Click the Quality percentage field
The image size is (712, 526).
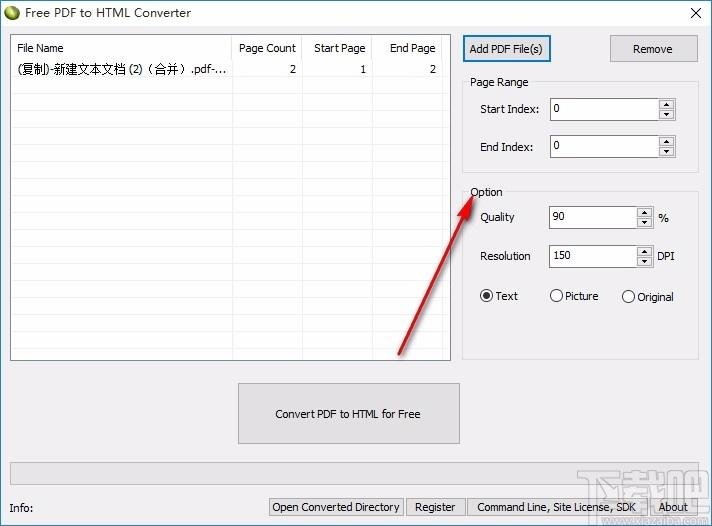click(x=593, y=217)
